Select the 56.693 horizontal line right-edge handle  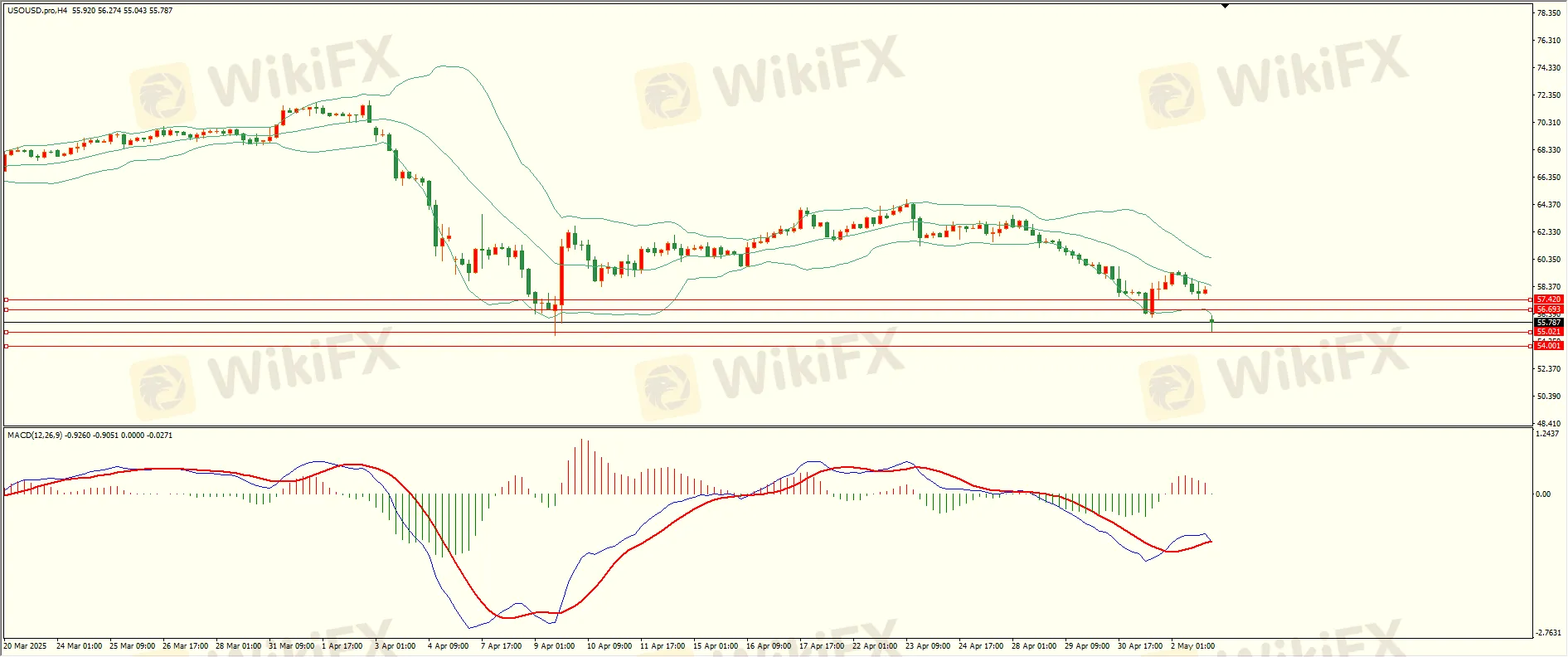click(1530, 309)
